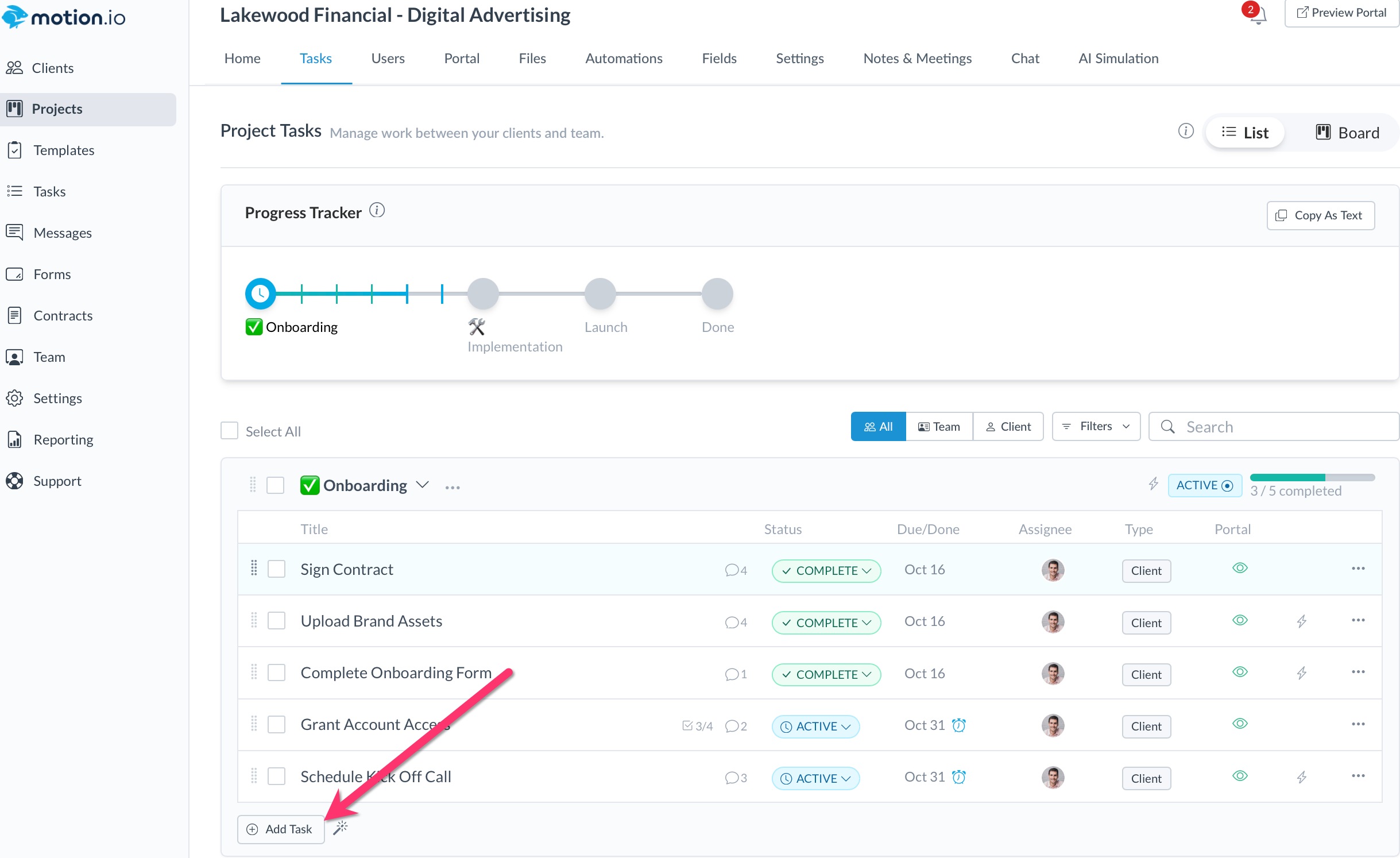This screenshot has height=858, width=1400.
Task: Check the Select All checkbox
Action: tap(230, 431)
